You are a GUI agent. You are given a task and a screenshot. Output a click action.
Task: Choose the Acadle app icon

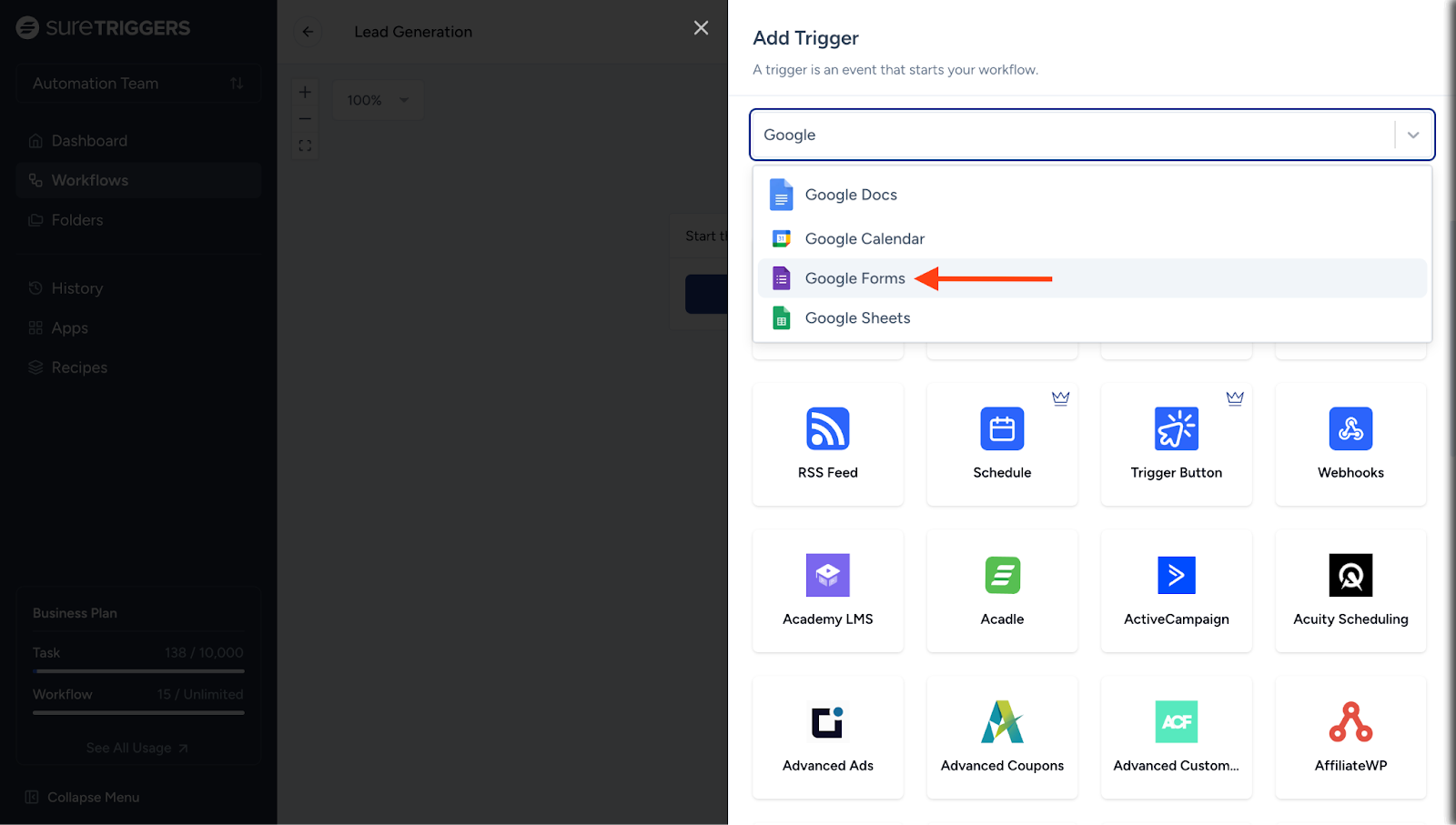[1002, 575]
